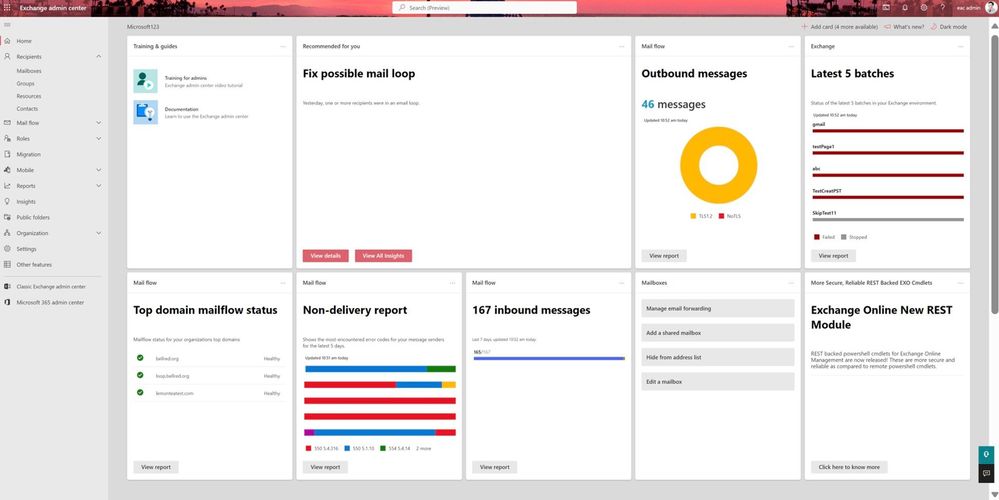View report for Non-delivery report
Image resolution: width=999 pixels, height=500 pixels.
(x=326, y=467)
